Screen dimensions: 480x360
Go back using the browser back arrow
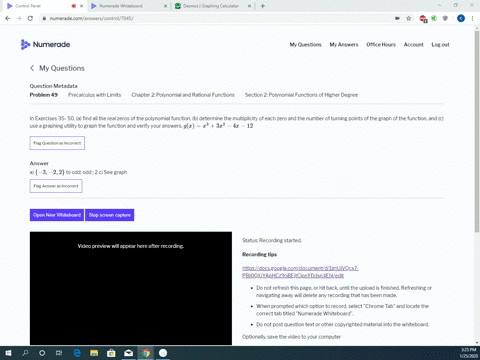tap(8, 18)
